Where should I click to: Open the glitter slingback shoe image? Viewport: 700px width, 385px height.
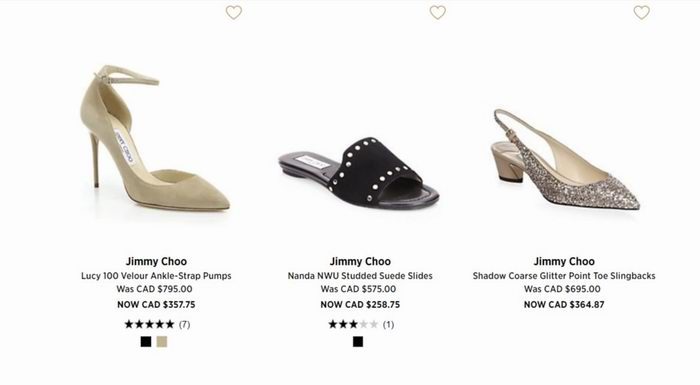(565, 159)
